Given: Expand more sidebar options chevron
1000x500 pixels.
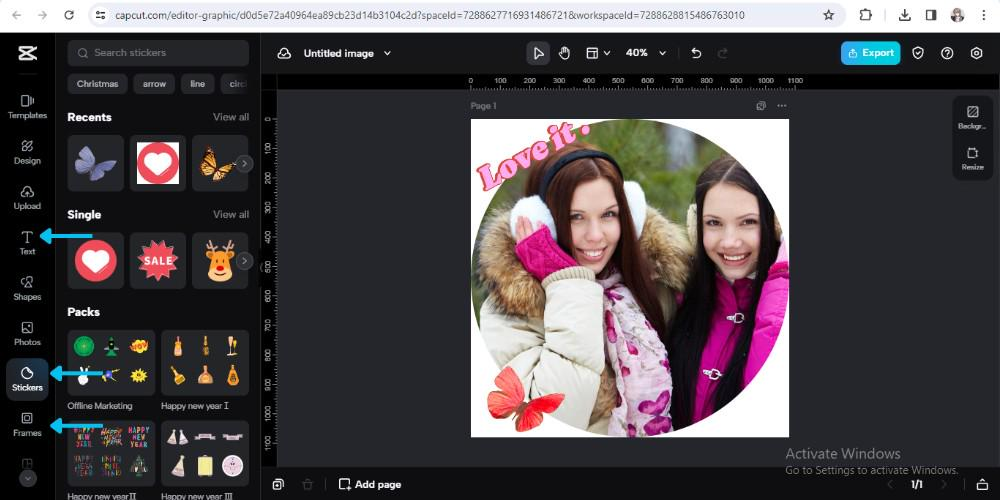Looking at the screenshot, I should 27,478.
